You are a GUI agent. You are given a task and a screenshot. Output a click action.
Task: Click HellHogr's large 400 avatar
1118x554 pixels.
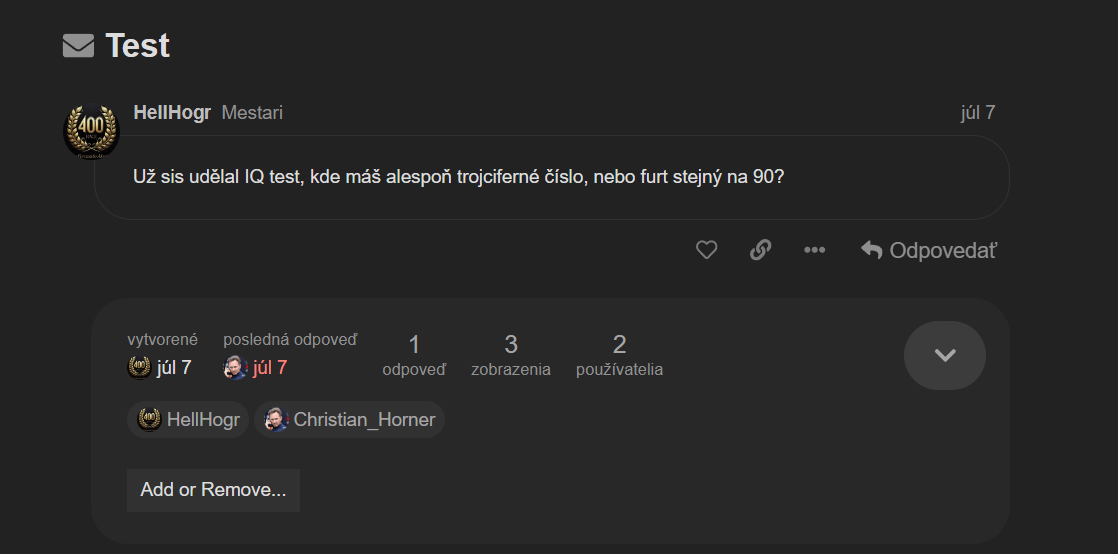point(92,130)
